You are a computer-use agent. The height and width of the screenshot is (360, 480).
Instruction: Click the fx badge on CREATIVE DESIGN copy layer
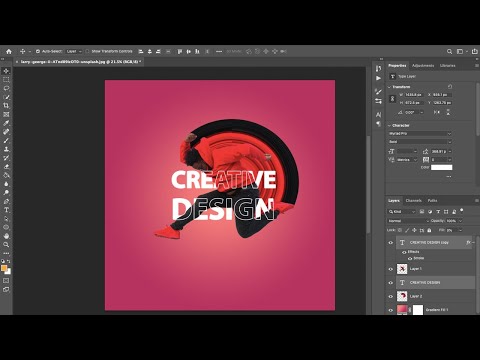[468, 242]
